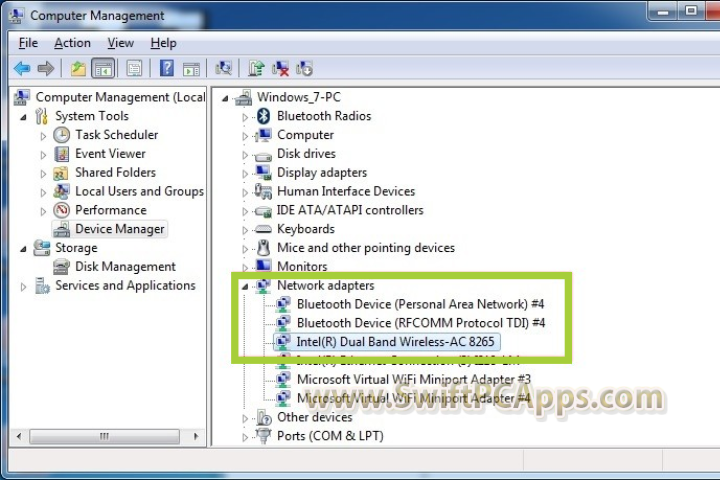Toggle the Show/Hide Action Pane icon

click(191, 69)
